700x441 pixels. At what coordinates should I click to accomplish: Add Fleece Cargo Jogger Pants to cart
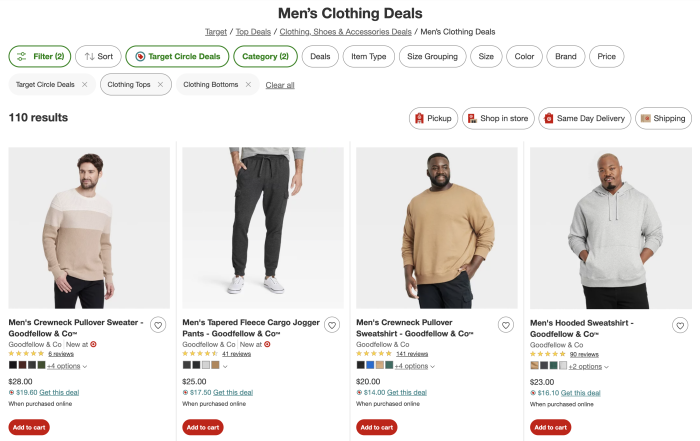coord(203,427)
